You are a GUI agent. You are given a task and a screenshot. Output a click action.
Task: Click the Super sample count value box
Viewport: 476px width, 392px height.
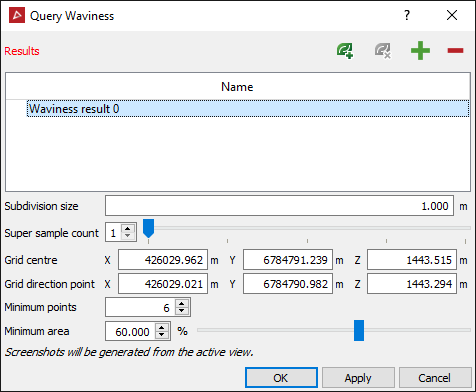click(113, 233)
